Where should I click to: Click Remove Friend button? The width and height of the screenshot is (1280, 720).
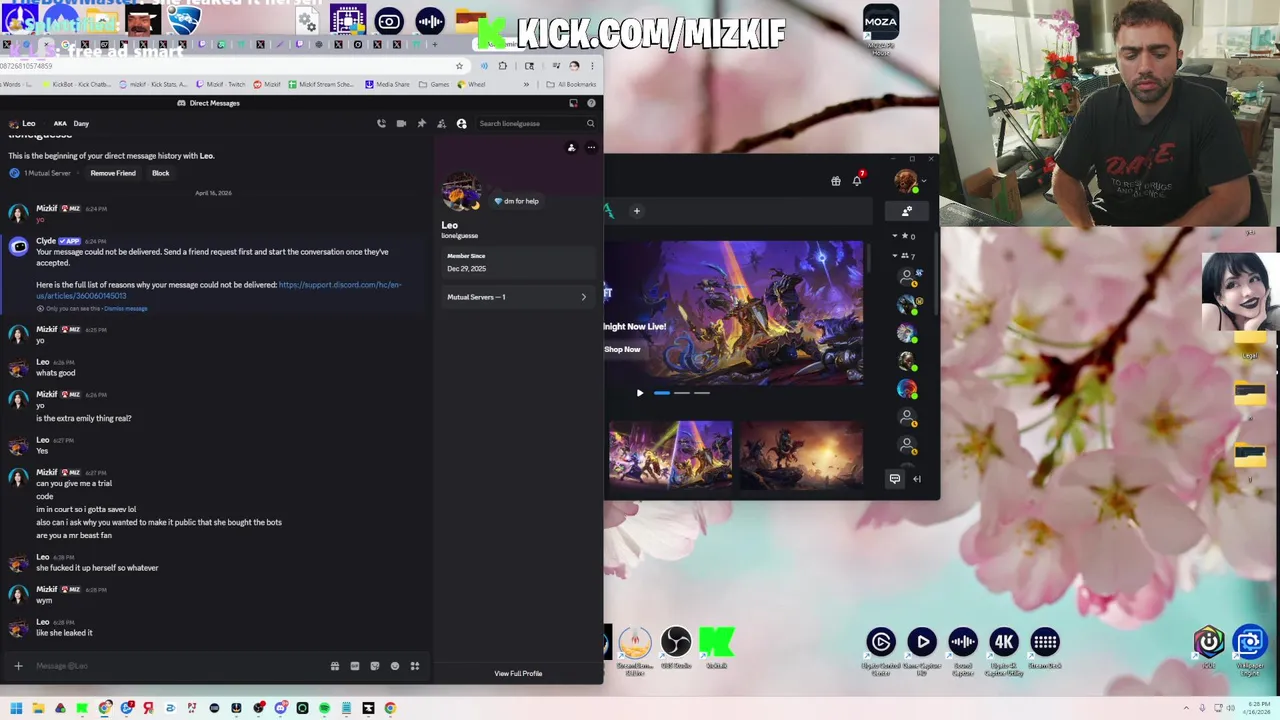pos(113,173)
